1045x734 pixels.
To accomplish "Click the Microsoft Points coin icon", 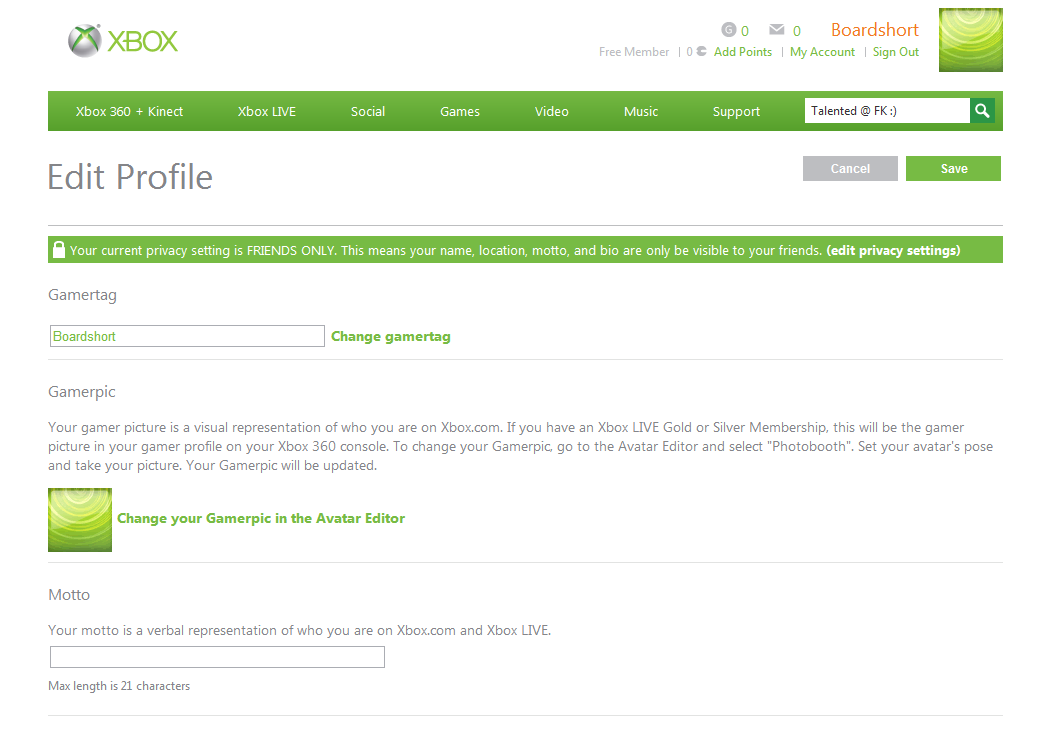I will (x=701, y=51).
